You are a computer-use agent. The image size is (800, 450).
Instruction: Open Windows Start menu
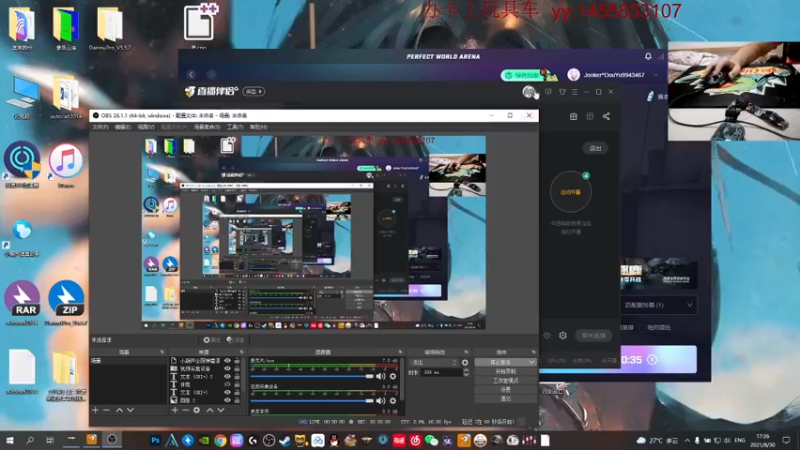click(x=9, y=440)
